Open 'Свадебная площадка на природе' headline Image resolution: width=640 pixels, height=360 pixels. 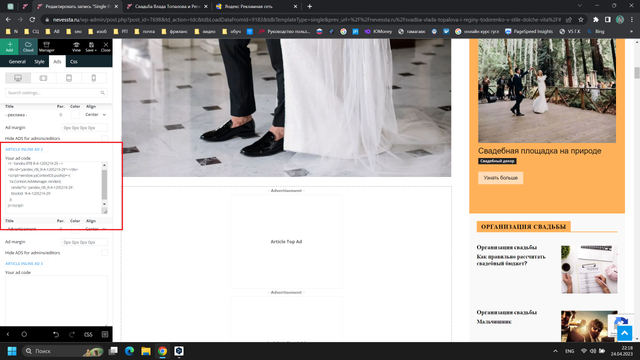coord(539,151)
